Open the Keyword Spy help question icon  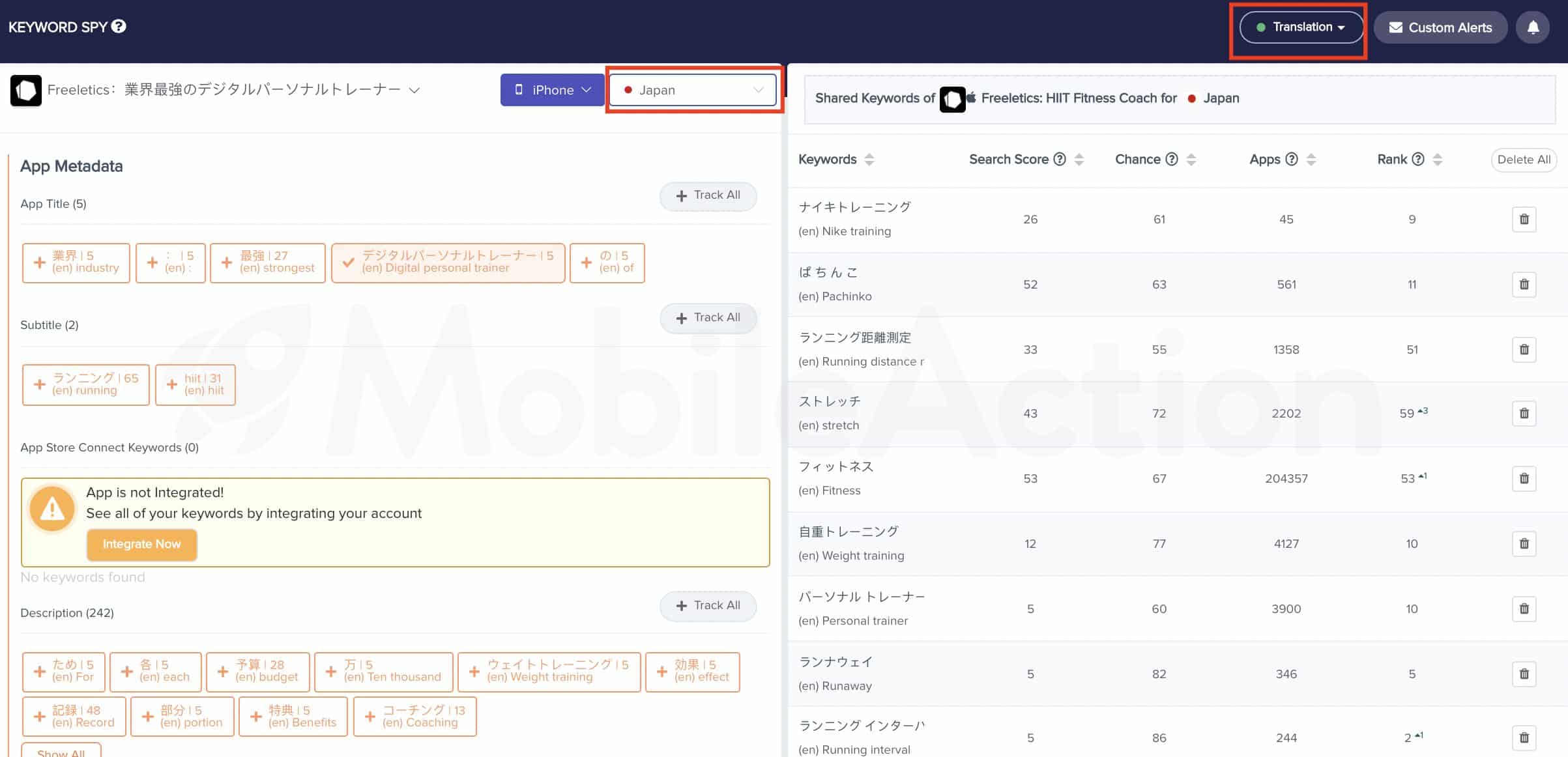click(119, 26)
